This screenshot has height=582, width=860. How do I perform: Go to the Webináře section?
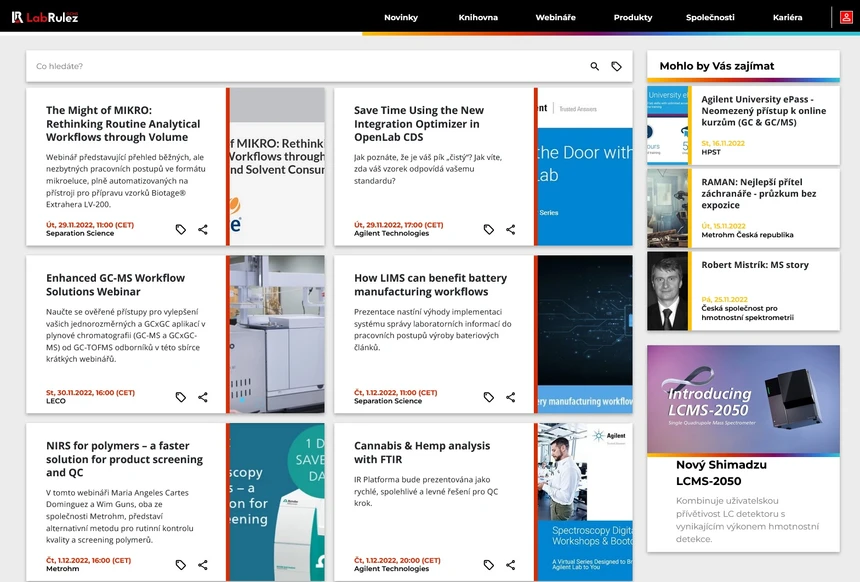tap(555, 17)
